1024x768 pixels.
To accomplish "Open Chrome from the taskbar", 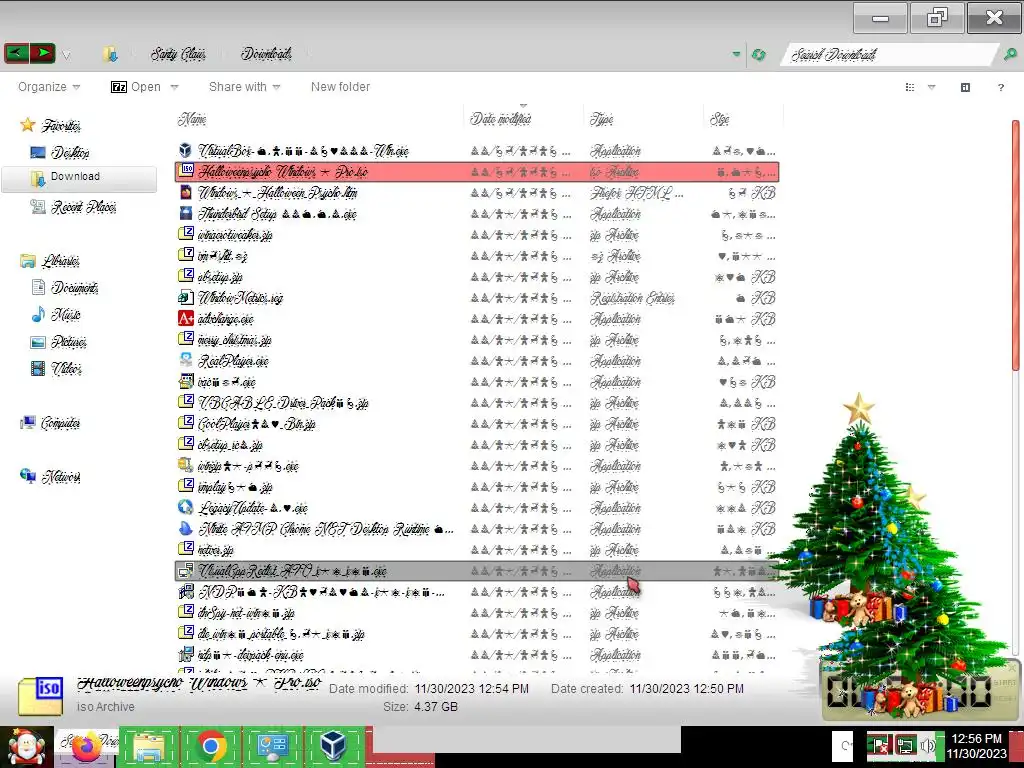I will click(x=210, y=746).
